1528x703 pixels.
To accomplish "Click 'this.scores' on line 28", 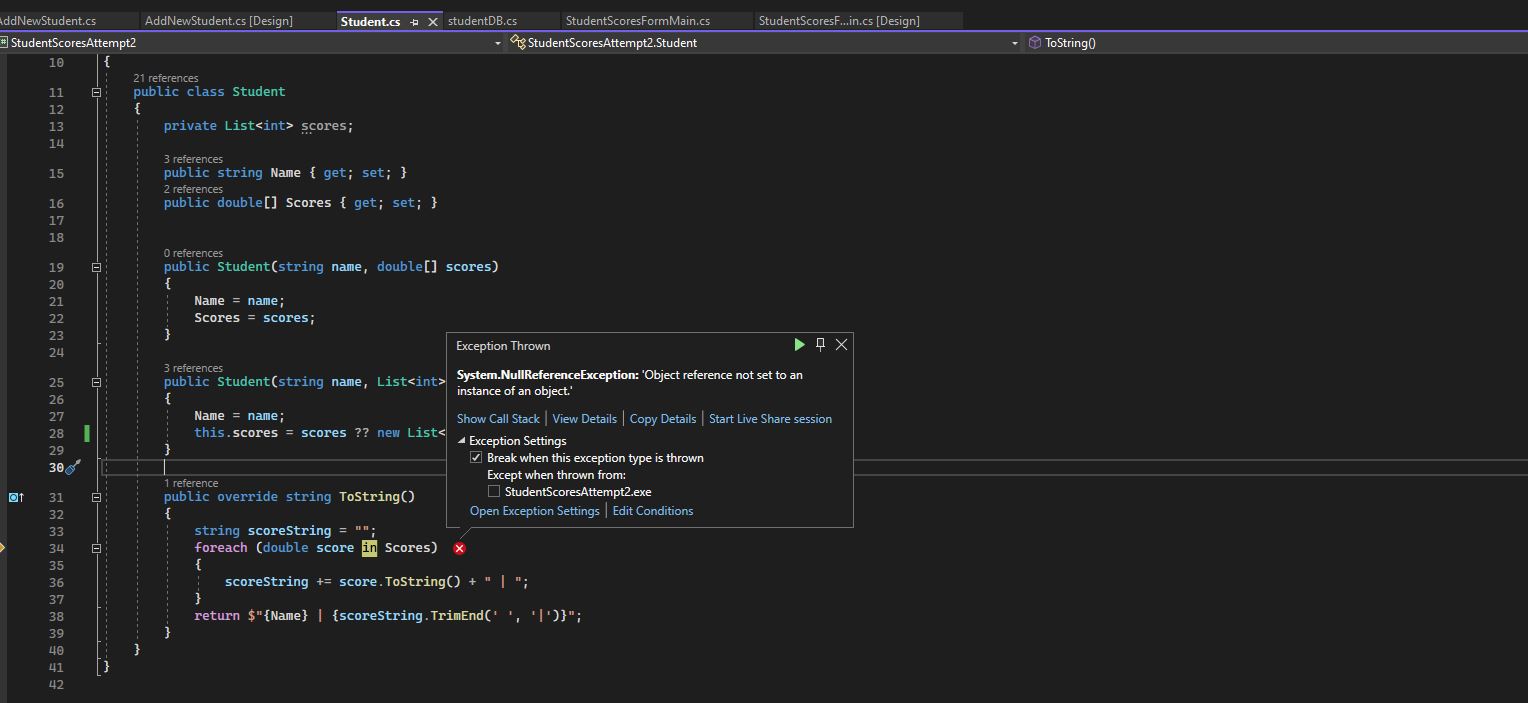I will [x=236, y=433].
